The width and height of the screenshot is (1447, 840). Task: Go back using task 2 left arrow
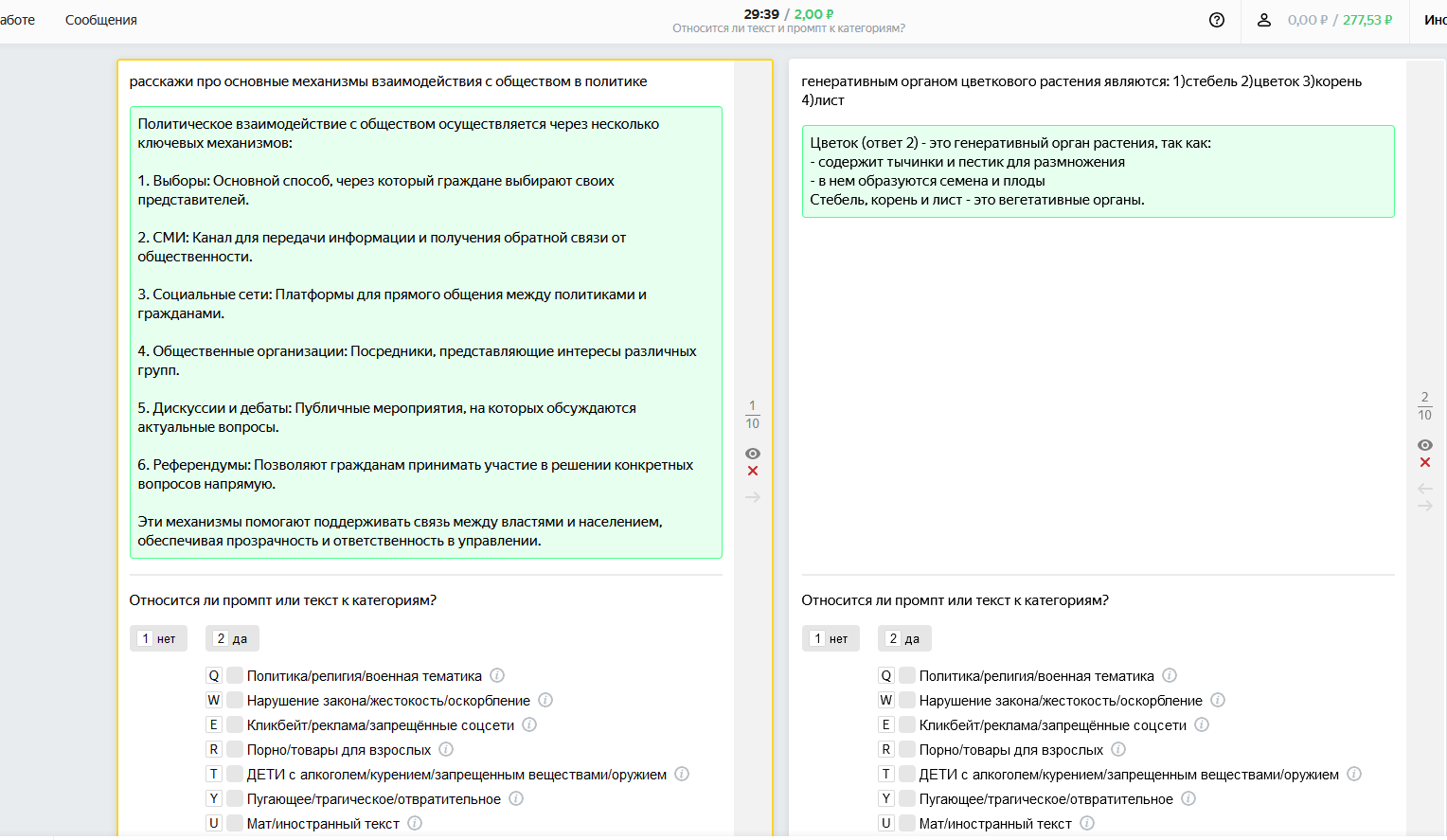pos(1425,489)
